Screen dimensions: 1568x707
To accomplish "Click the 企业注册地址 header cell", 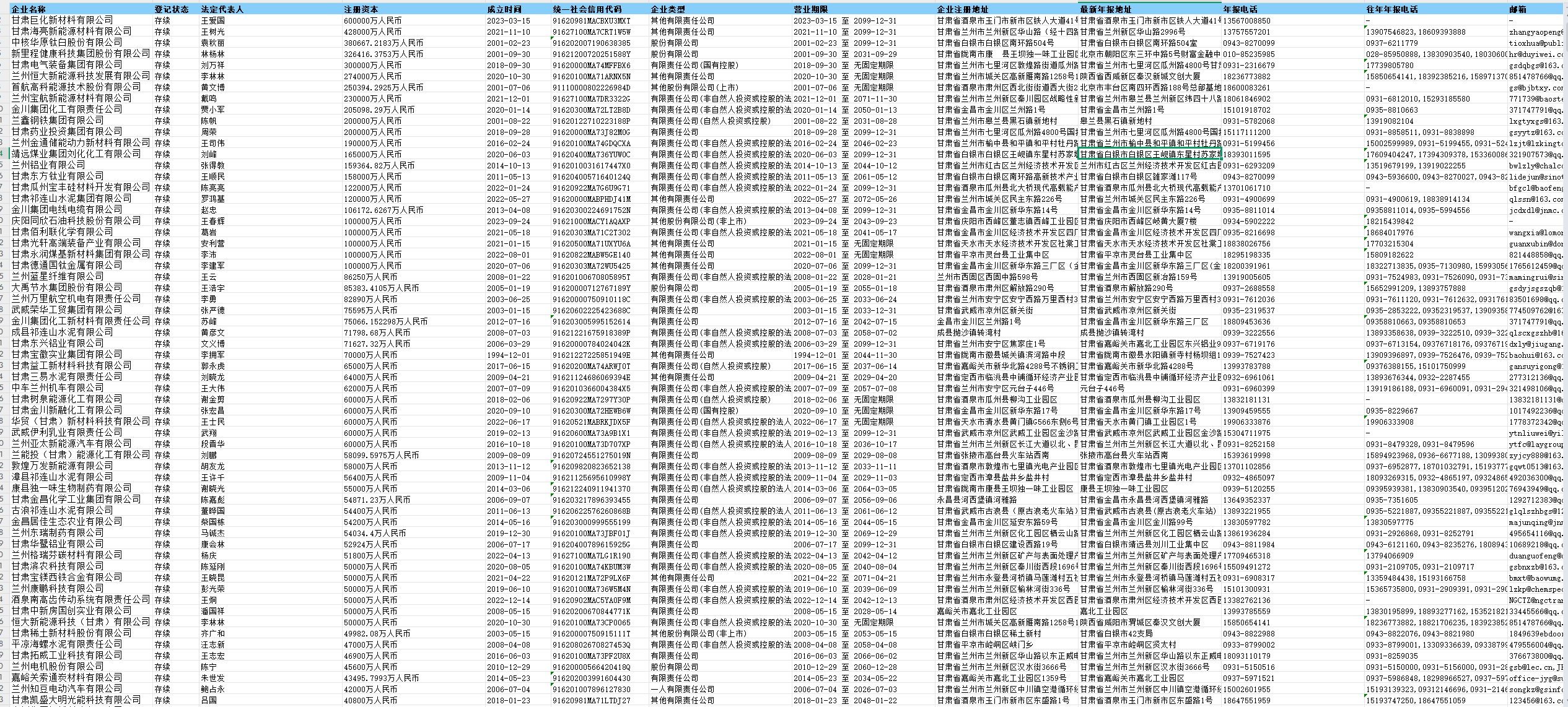I will pyautogui.click(x=962, y=9).
